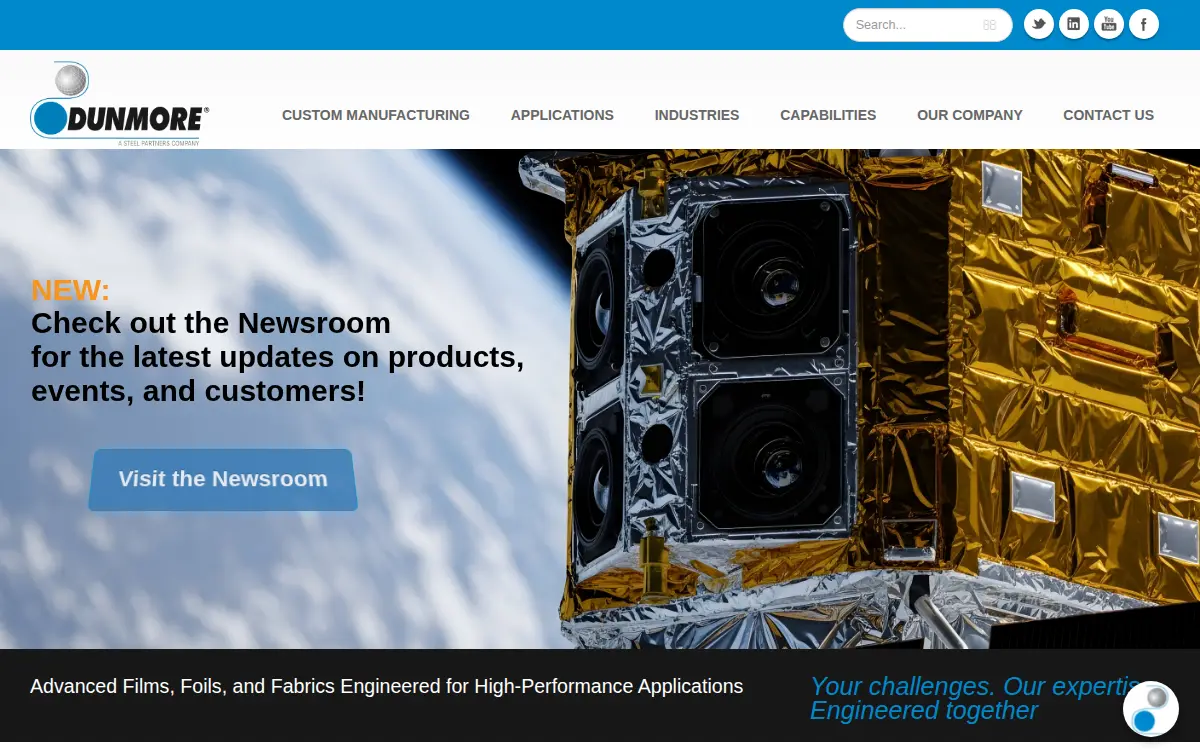
Task: Open the Our Company menu
Action: (x=970, y=115)
